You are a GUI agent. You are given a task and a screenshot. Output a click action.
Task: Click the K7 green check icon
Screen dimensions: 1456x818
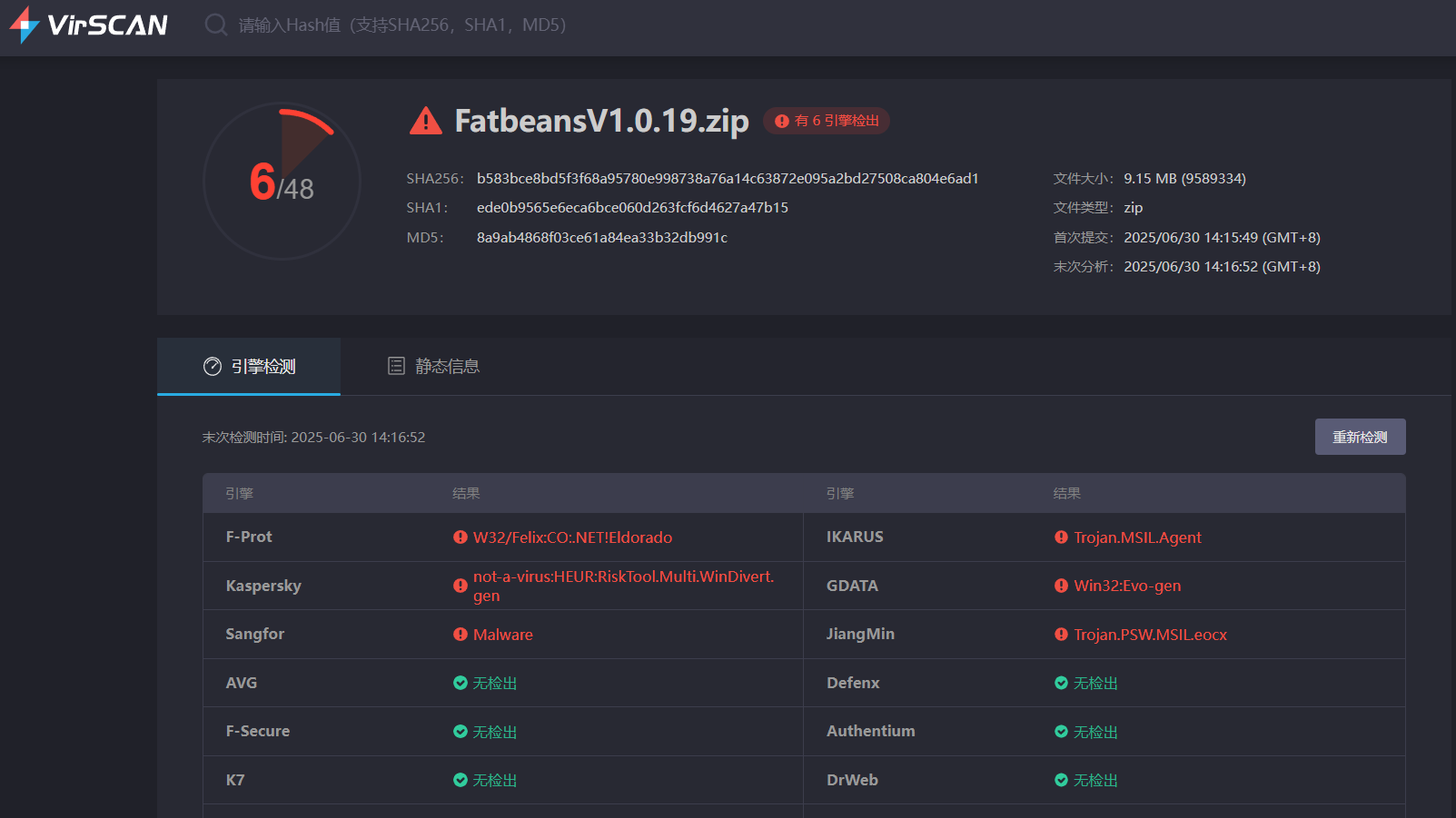pos(461,780)
